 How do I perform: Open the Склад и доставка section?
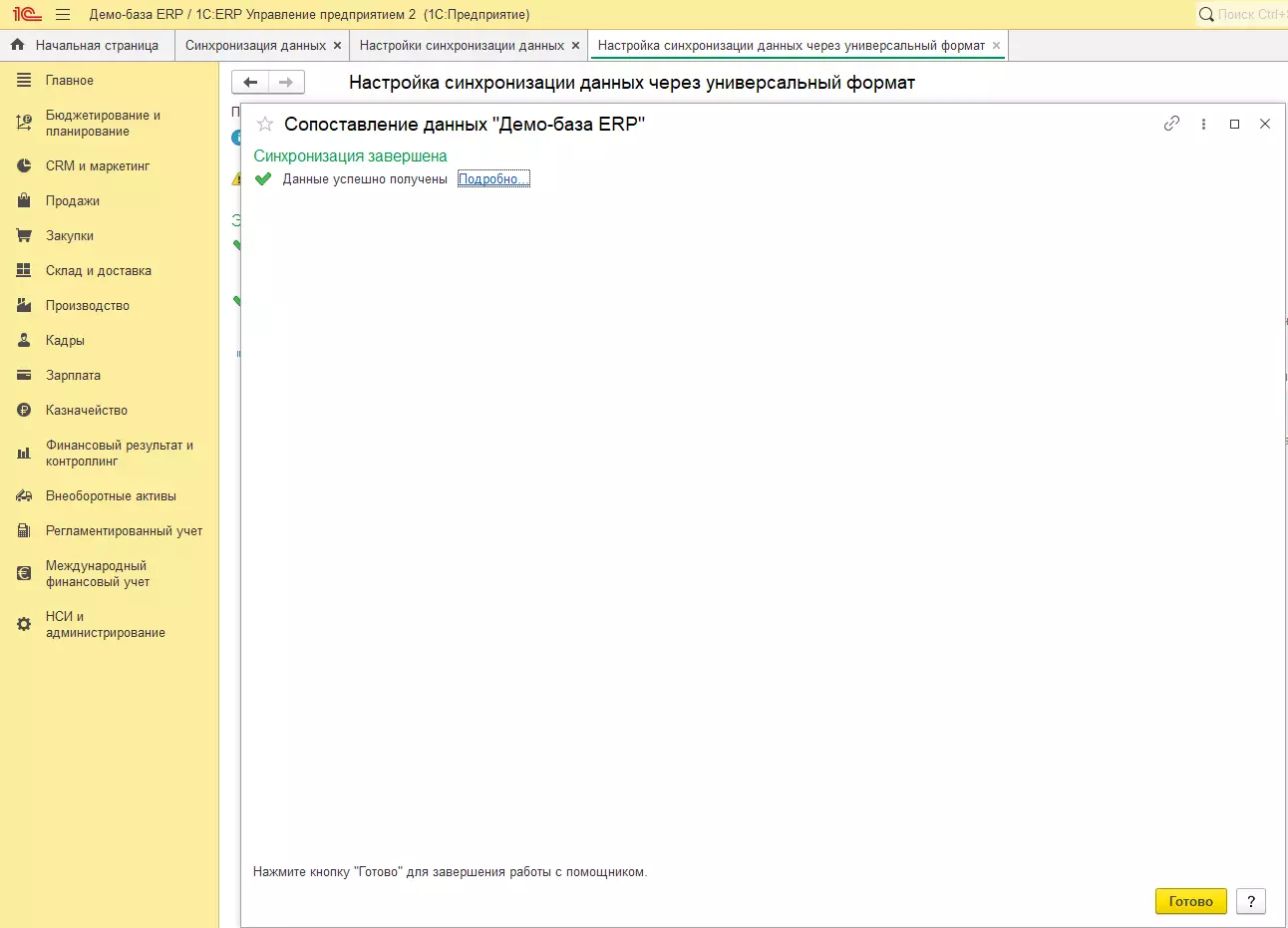(x=99, y=271)
